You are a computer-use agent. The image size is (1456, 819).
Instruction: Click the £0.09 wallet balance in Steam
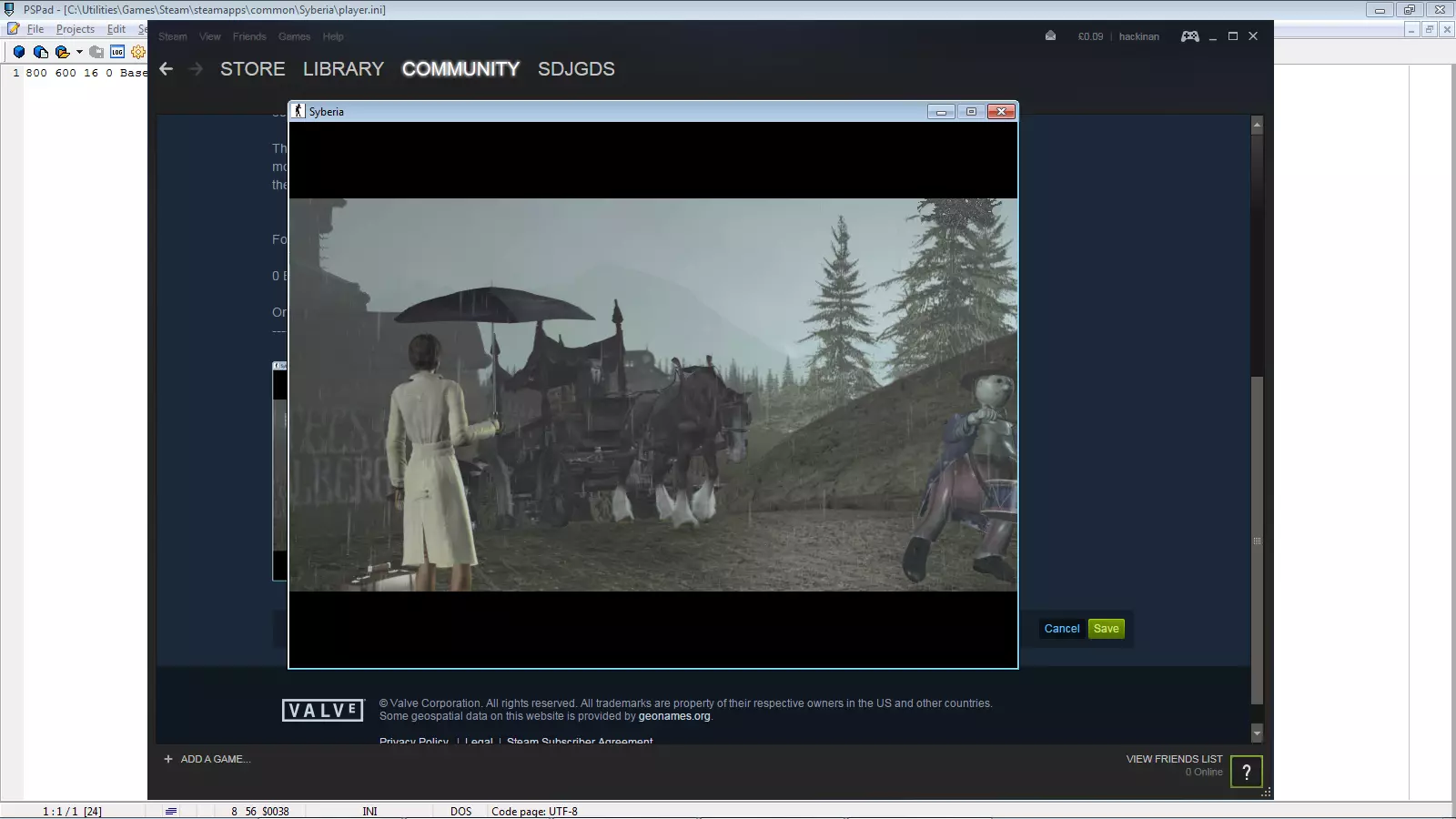click(1090, 36)
